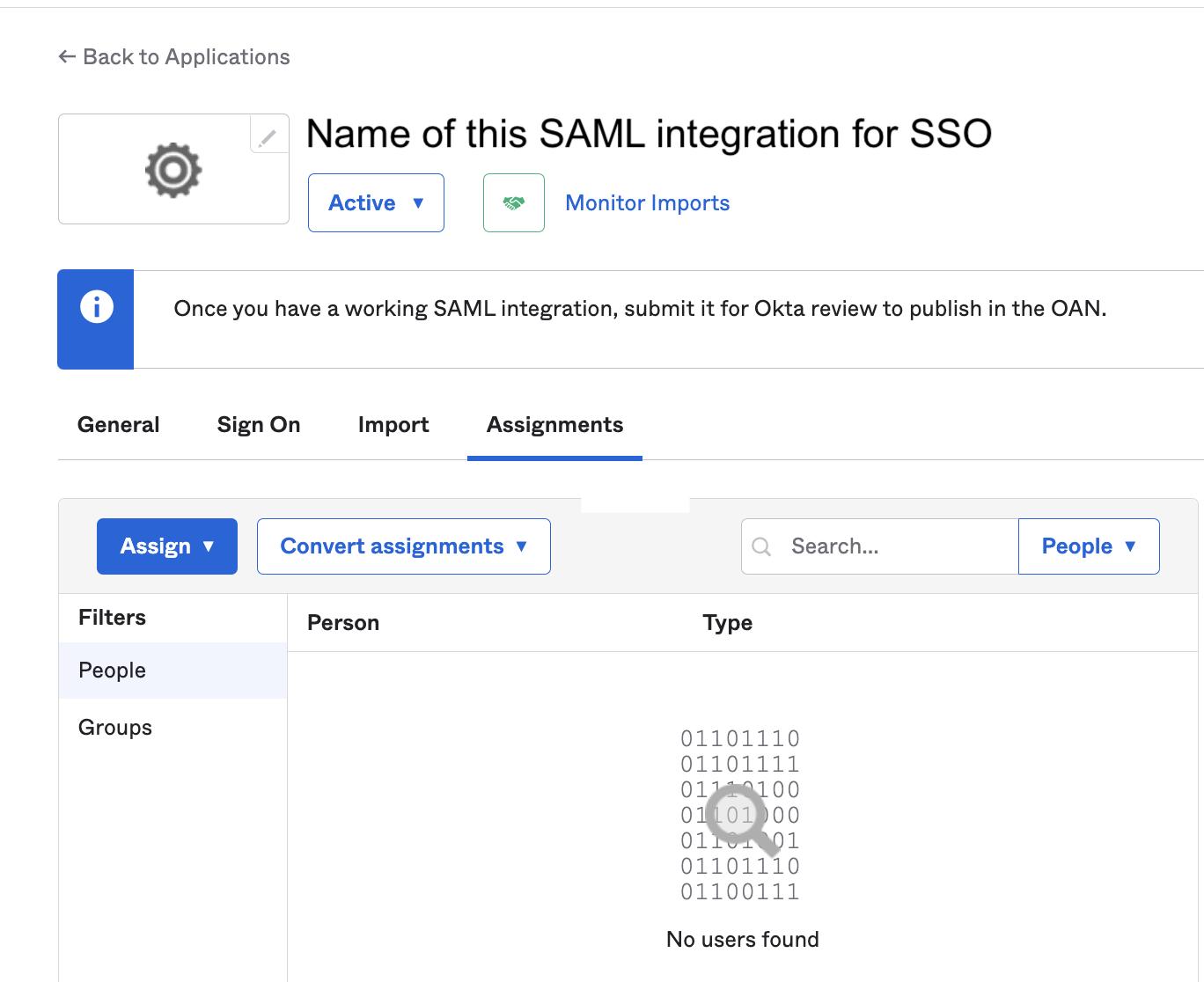Go back to Applications
Screen dimensions: 1204x982
coord(174,57)
